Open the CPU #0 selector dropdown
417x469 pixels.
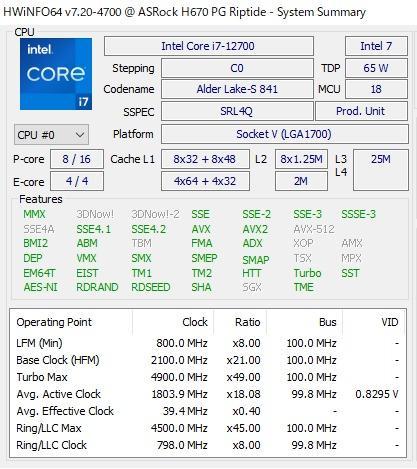tap(51, 135)
